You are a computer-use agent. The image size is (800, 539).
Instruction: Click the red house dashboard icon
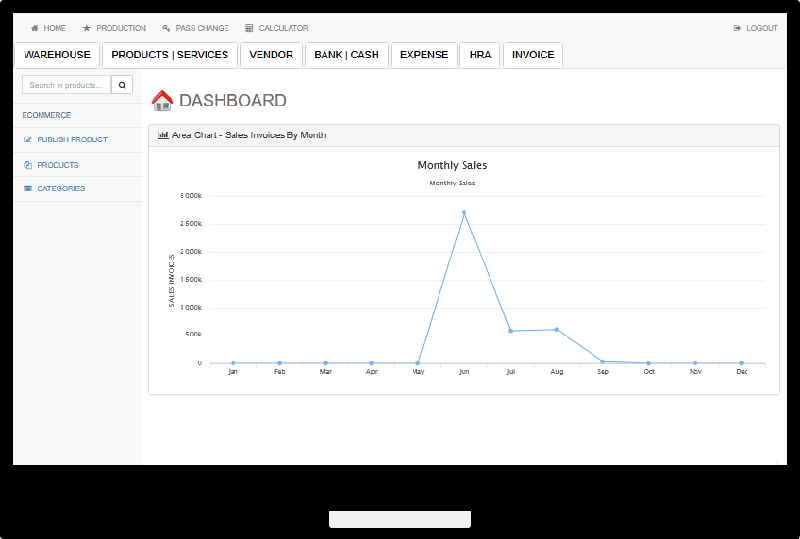[162, 100]
